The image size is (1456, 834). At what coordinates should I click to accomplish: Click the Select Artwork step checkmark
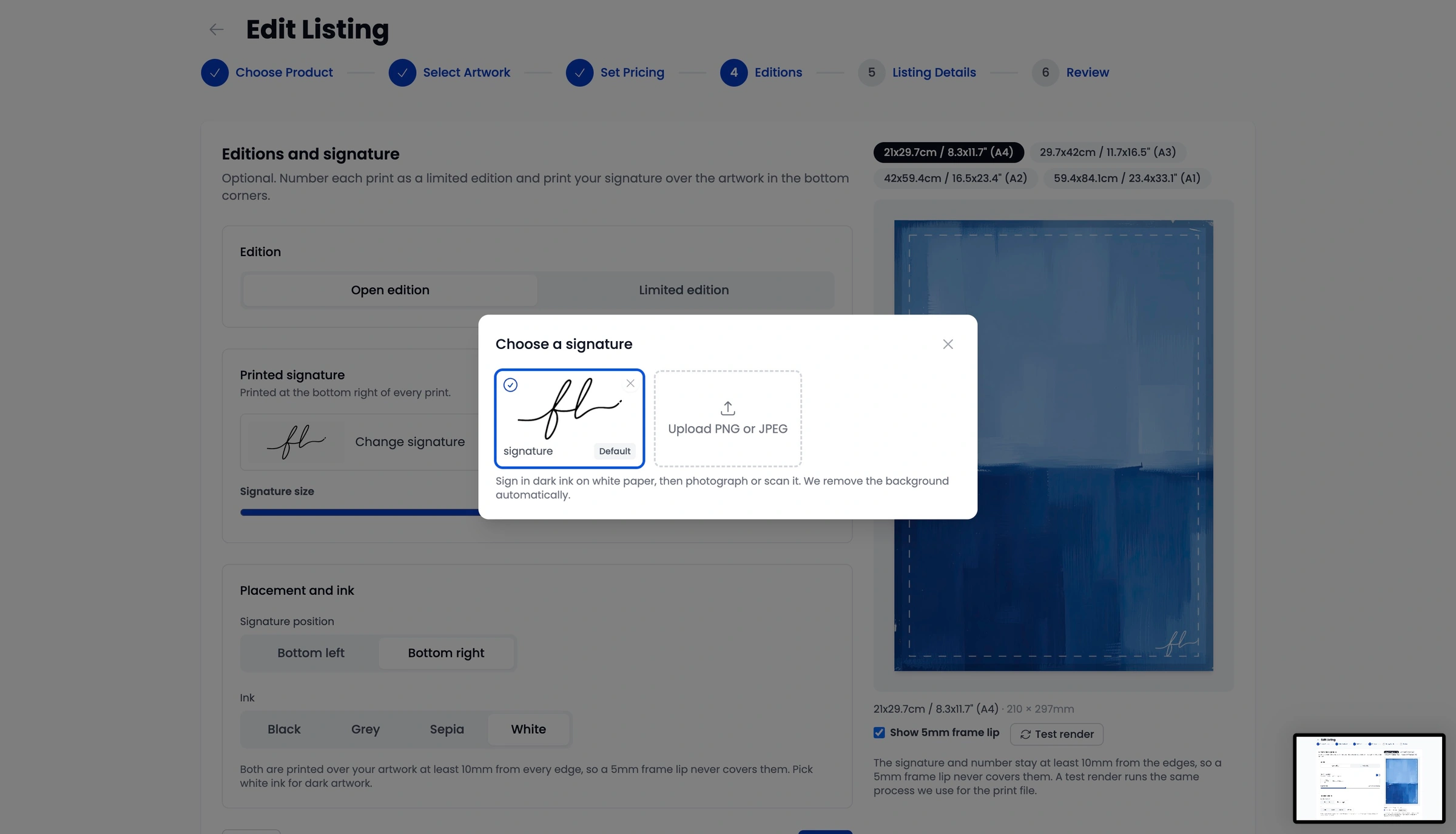click(x=402, y=73)
